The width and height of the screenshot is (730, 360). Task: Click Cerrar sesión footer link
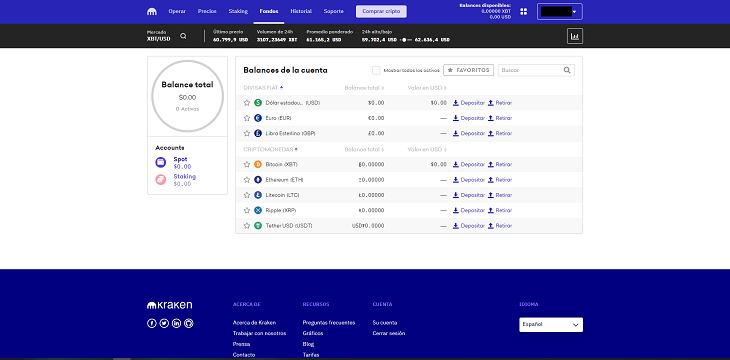[x=389, y=333]
